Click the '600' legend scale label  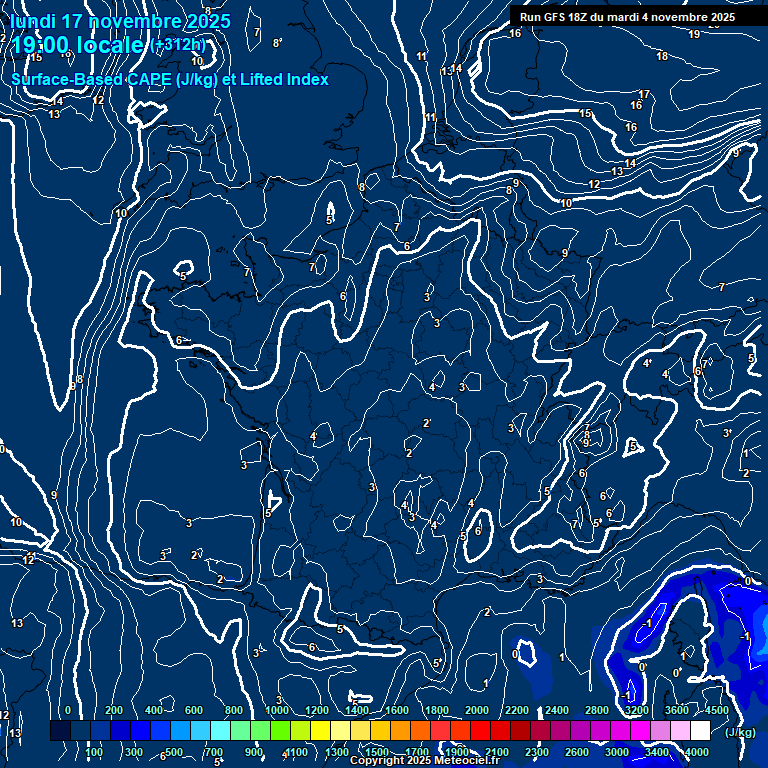[x=193, y=710]
